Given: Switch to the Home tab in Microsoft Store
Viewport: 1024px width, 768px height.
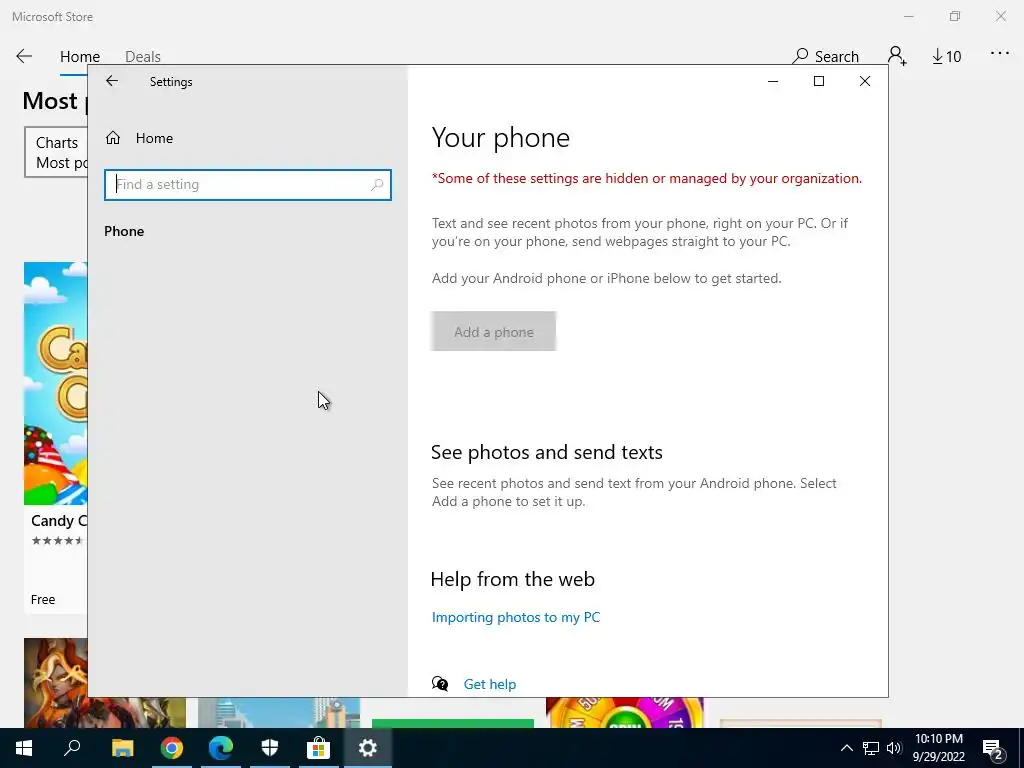Looking at the screenshot, I should coord(80,57).
